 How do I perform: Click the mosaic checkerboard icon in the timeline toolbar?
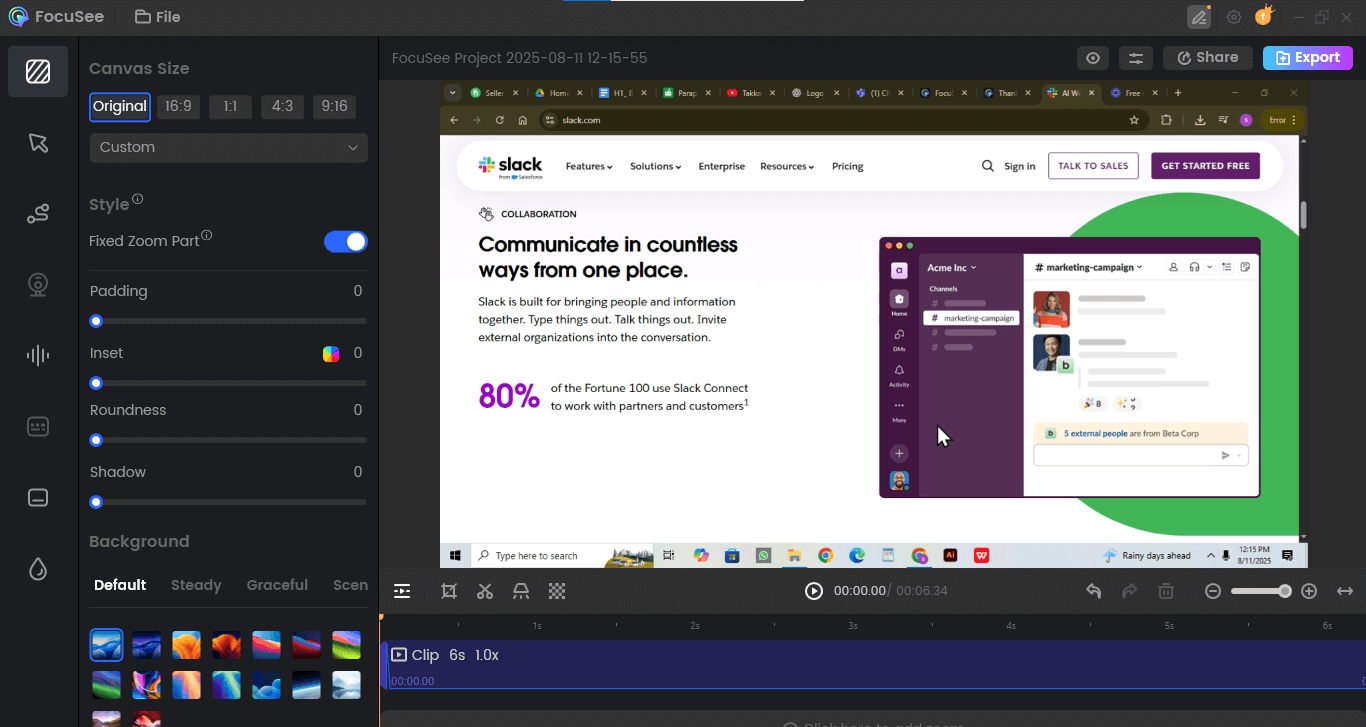[x=557, y=591]
